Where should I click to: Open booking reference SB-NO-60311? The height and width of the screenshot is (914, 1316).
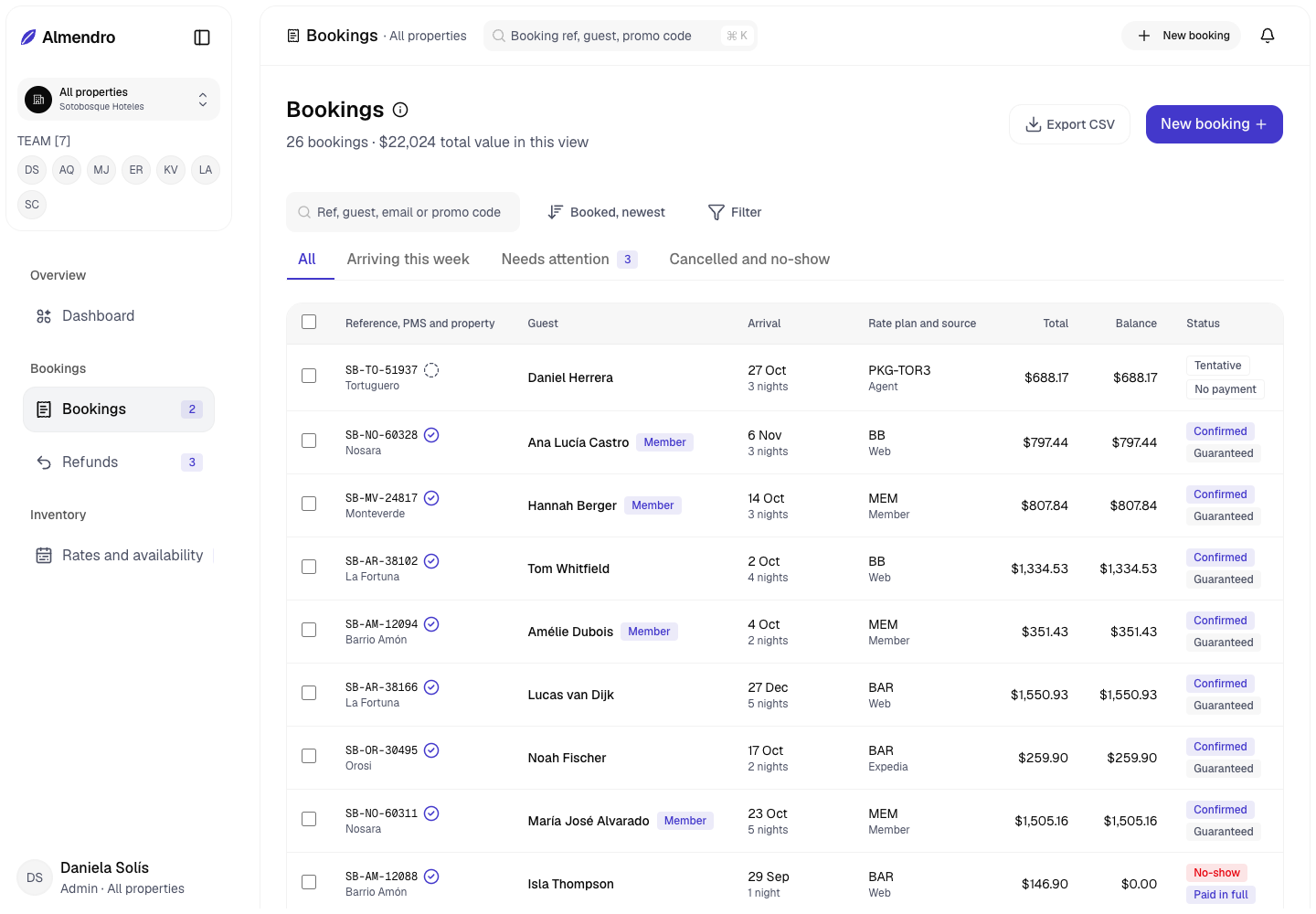(381, 813)
